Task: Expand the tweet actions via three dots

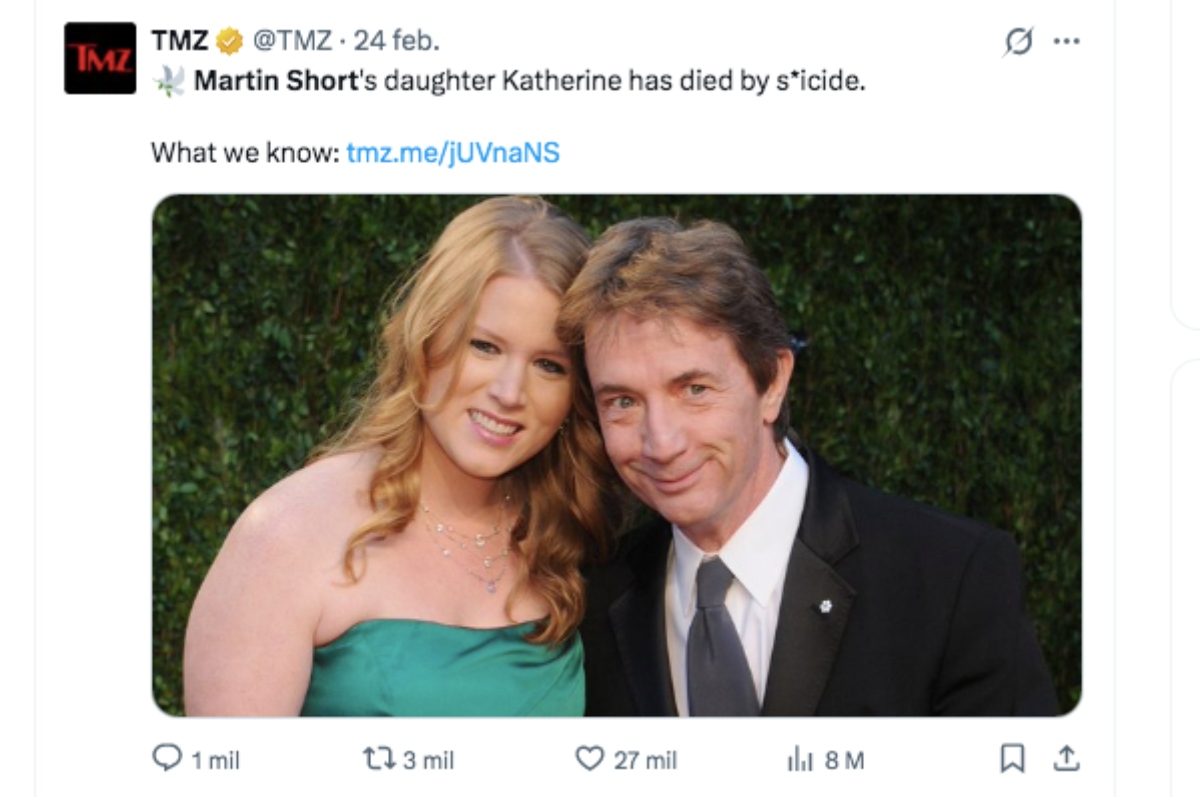Action: (x=1066, y=40)
